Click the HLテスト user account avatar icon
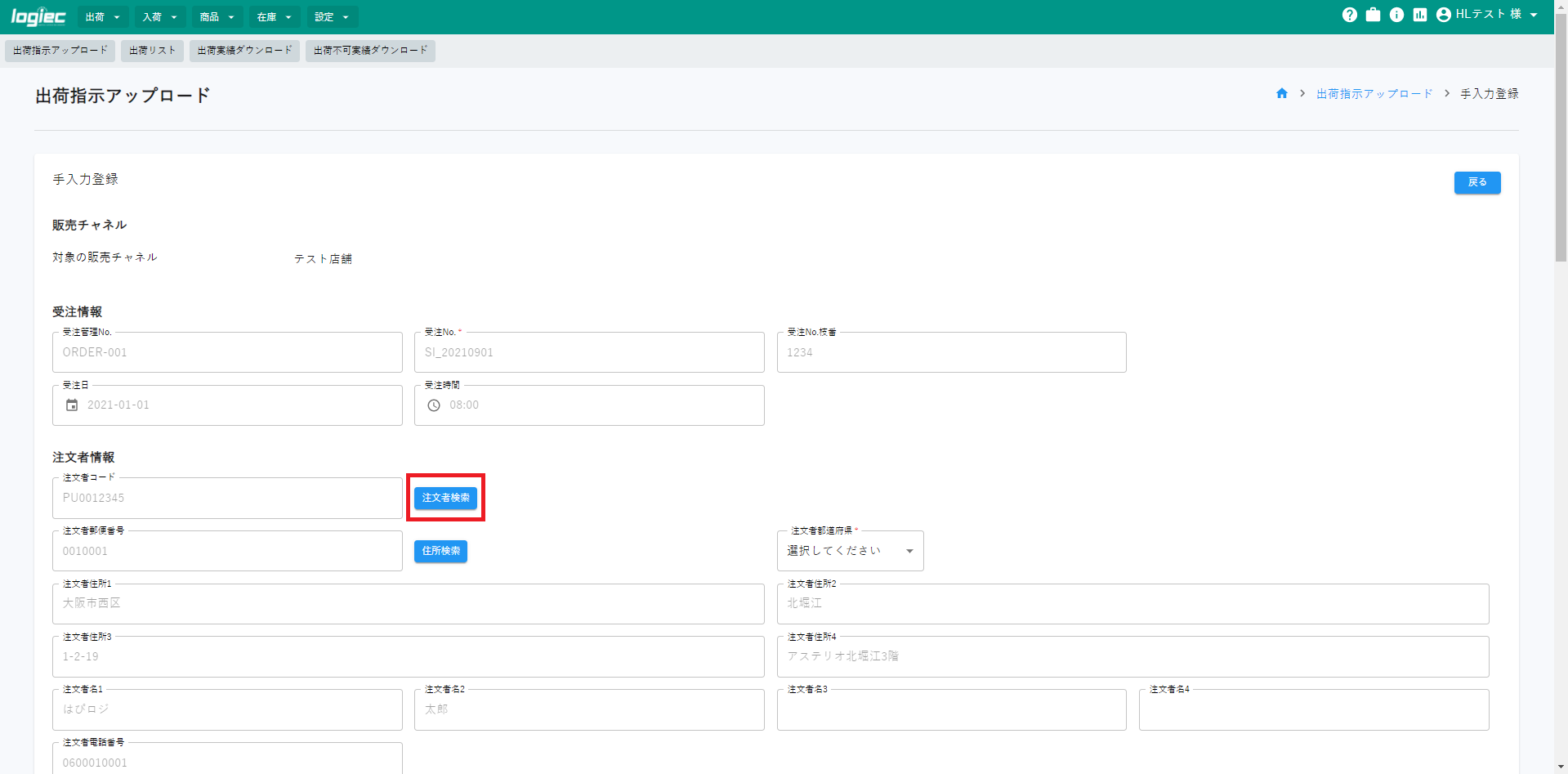 [x=1444, y=15]
